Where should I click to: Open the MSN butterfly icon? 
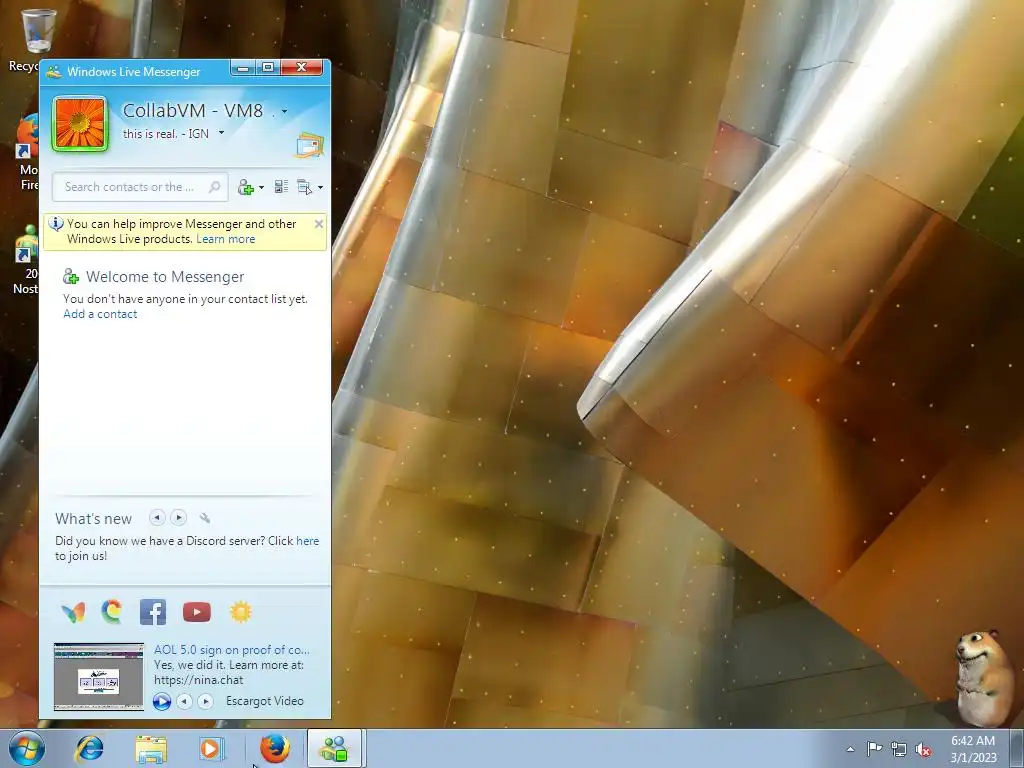click(x=73, y=613)
